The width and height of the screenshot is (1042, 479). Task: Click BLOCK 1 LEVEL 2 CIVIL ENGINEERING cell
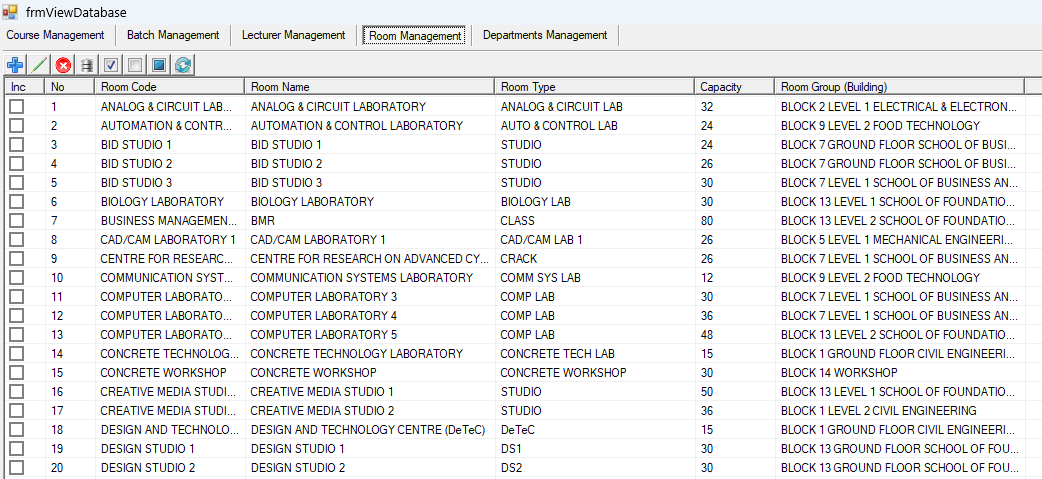click(879, 411)
